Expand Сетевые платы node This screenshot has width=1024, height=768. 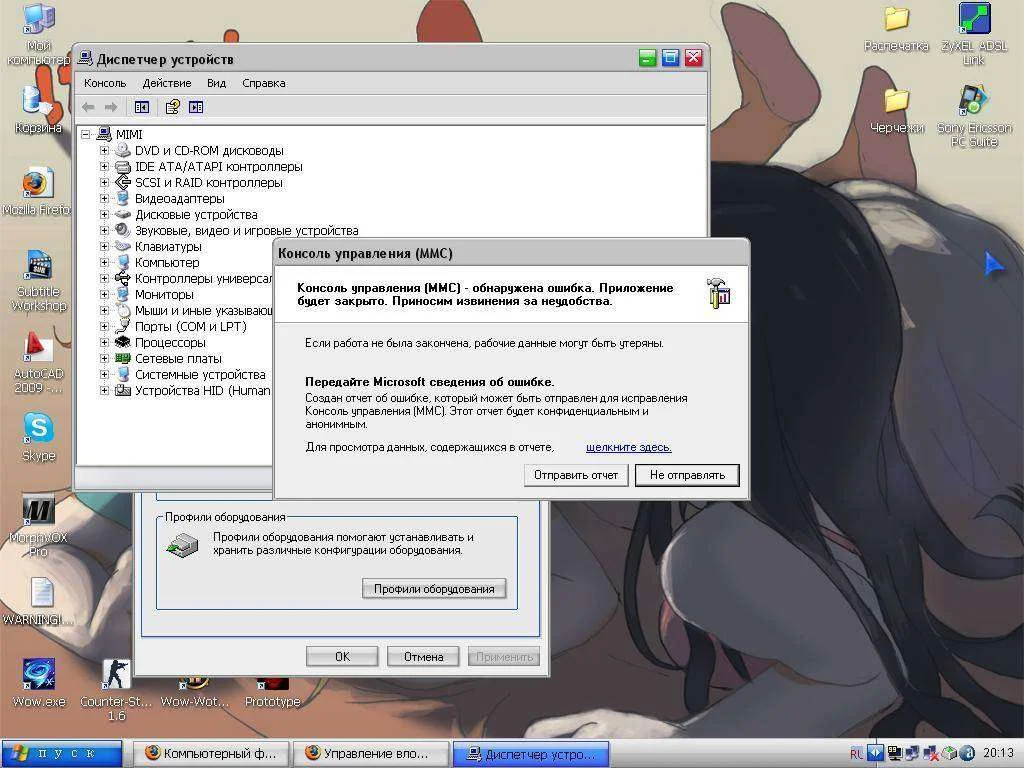(104, 359)
